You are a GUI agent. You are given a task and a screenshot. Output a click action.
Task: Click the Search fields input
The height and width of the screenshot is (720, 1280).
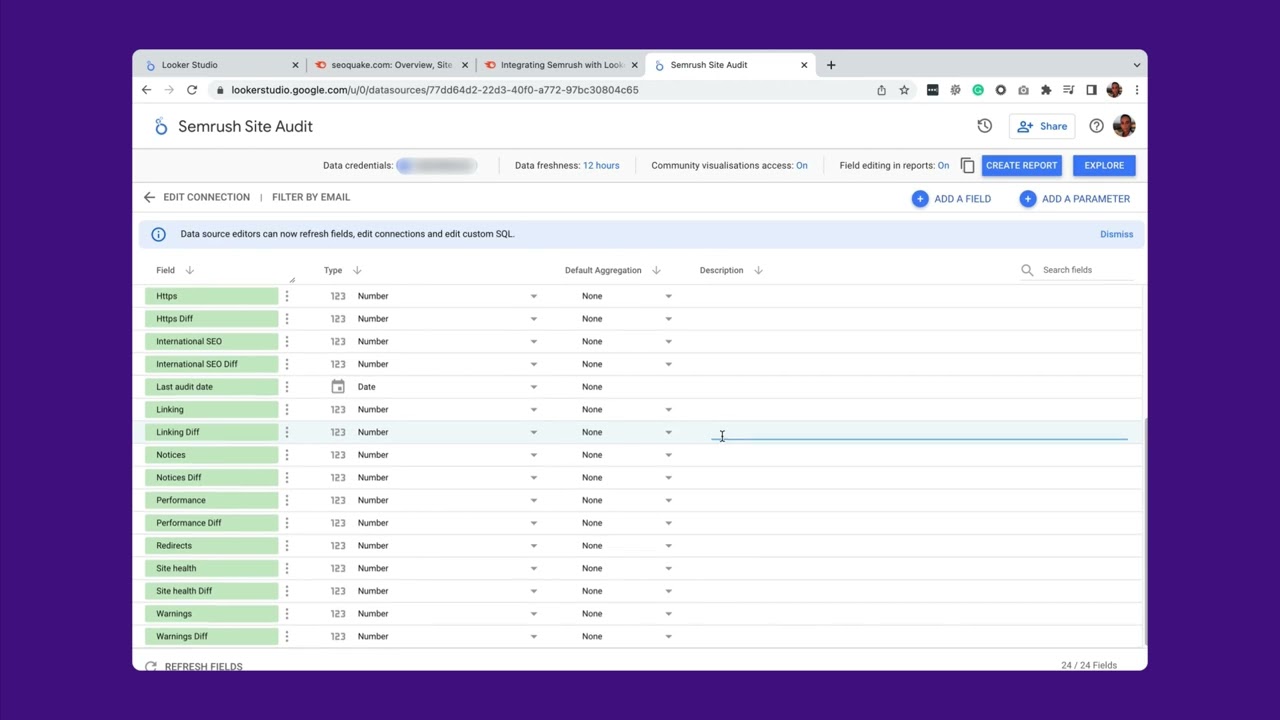1085,270
